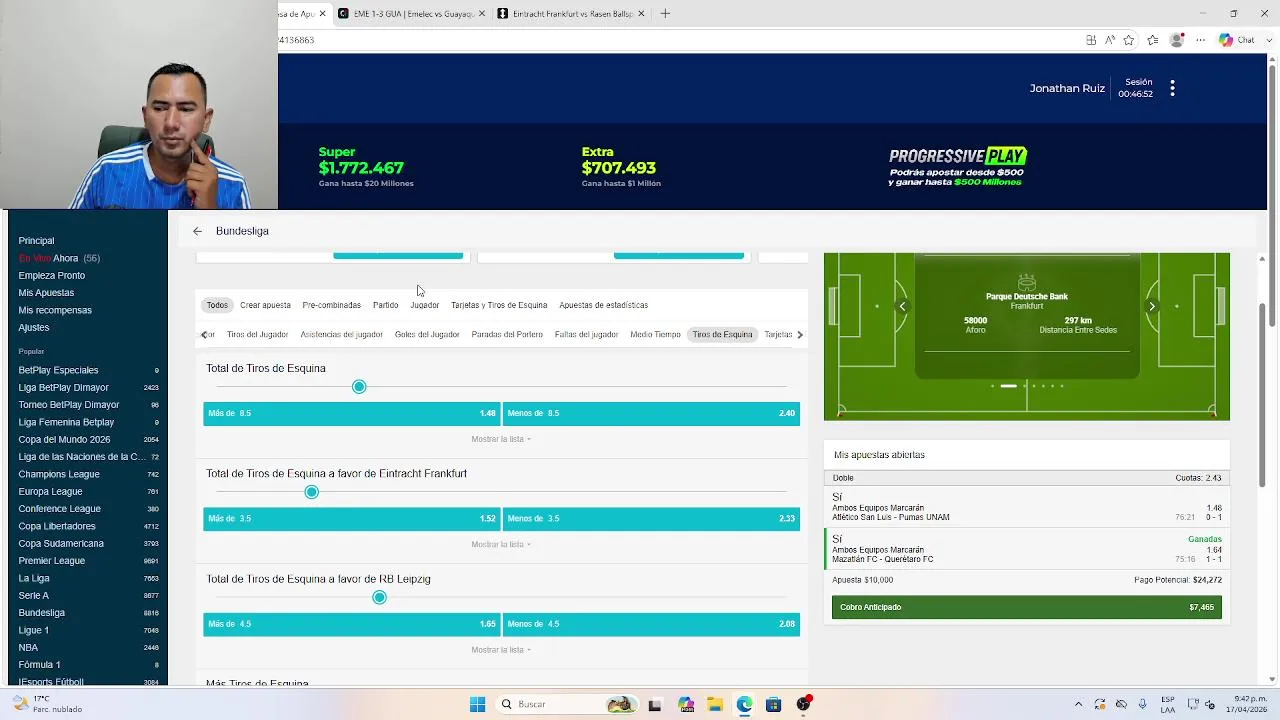Open Empieza Pronto in sidebar

tap(51, 276)
